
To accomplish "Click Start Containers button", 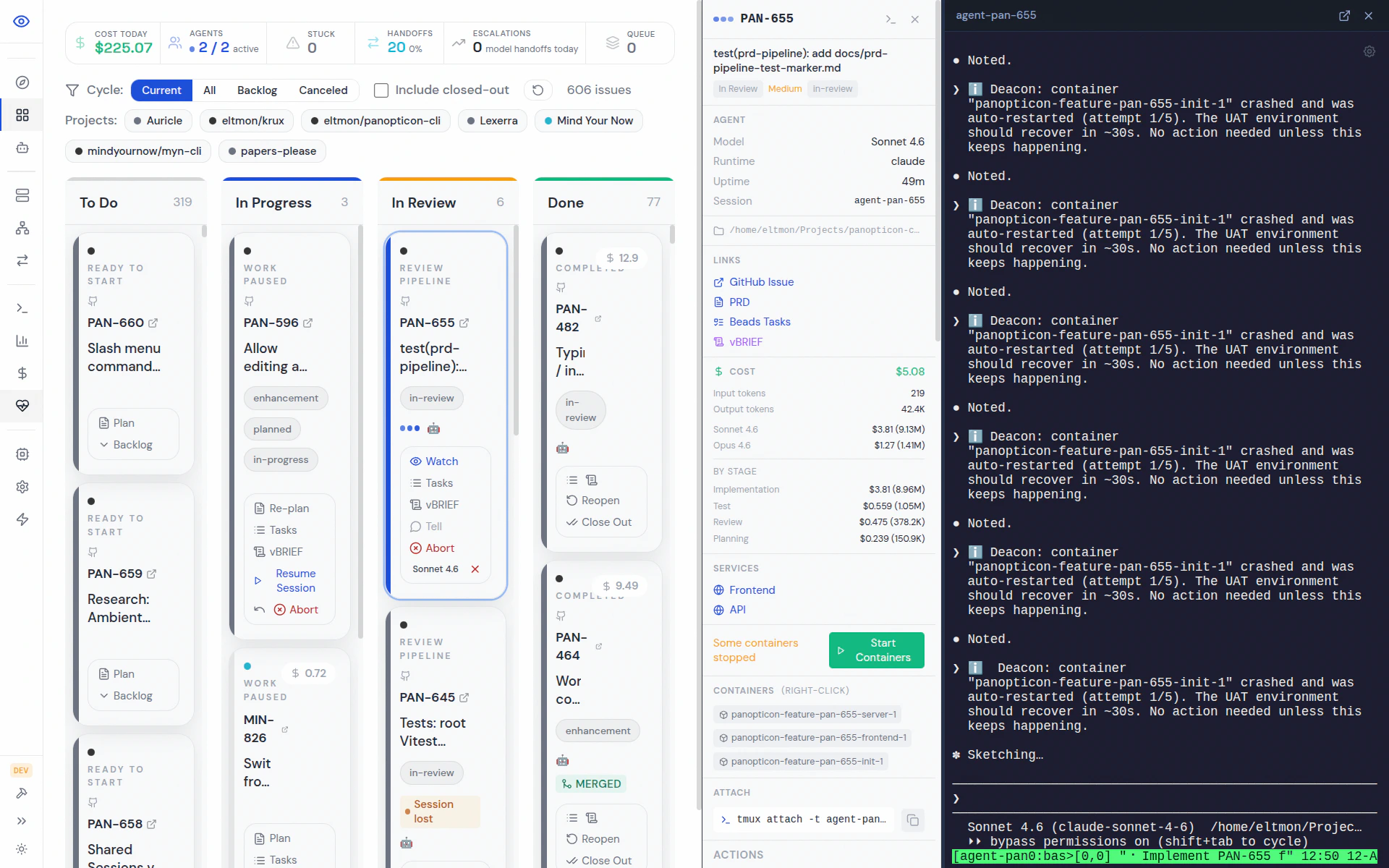I will click(x=876, y=650).
